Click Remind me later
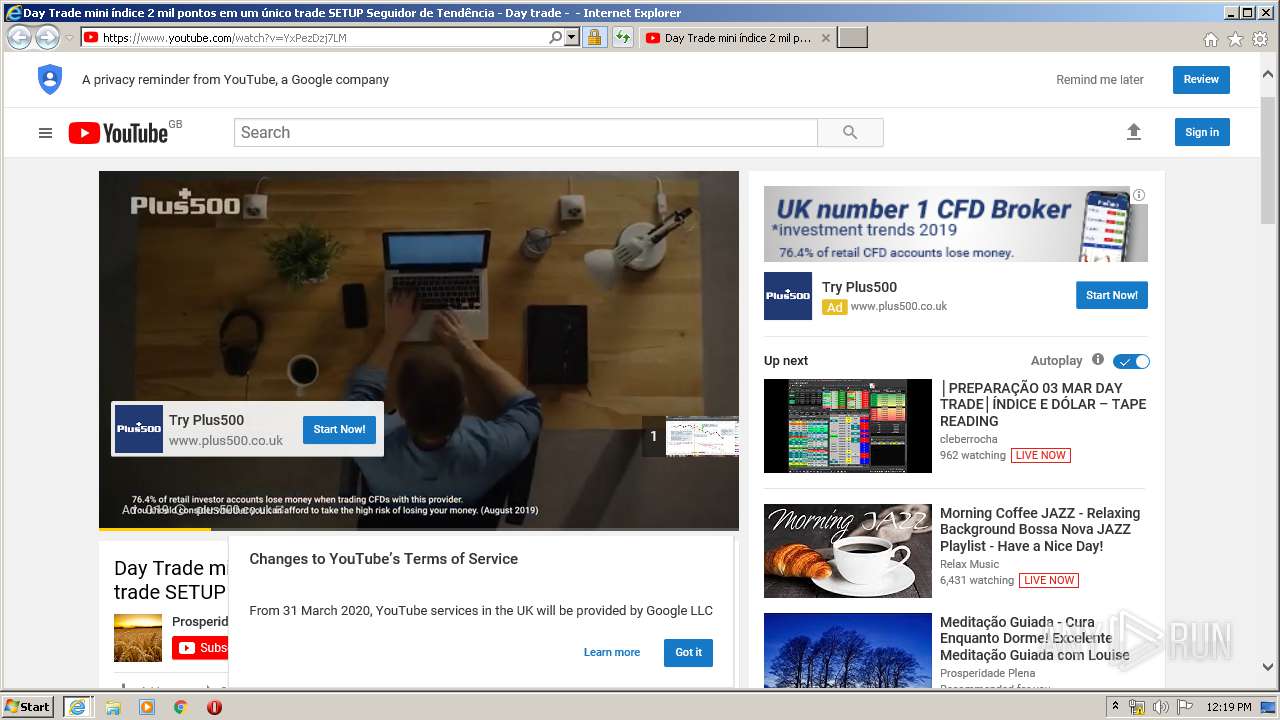This screenshot has width=1280, height=720. click(1100, 80)
